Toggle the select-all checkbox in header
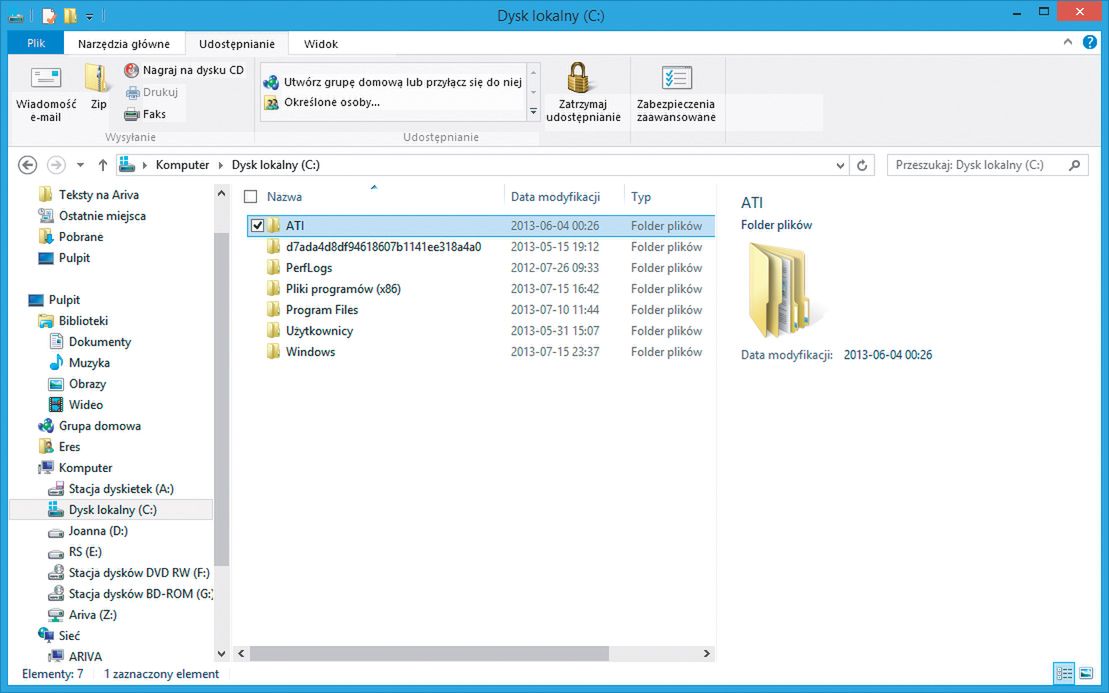The image size is (1109, 693). 250,197
